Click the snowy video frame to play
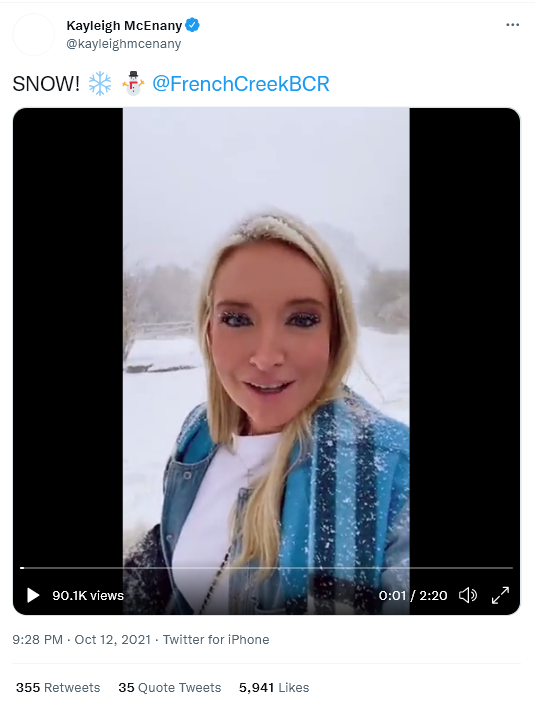 click(266, 336)
